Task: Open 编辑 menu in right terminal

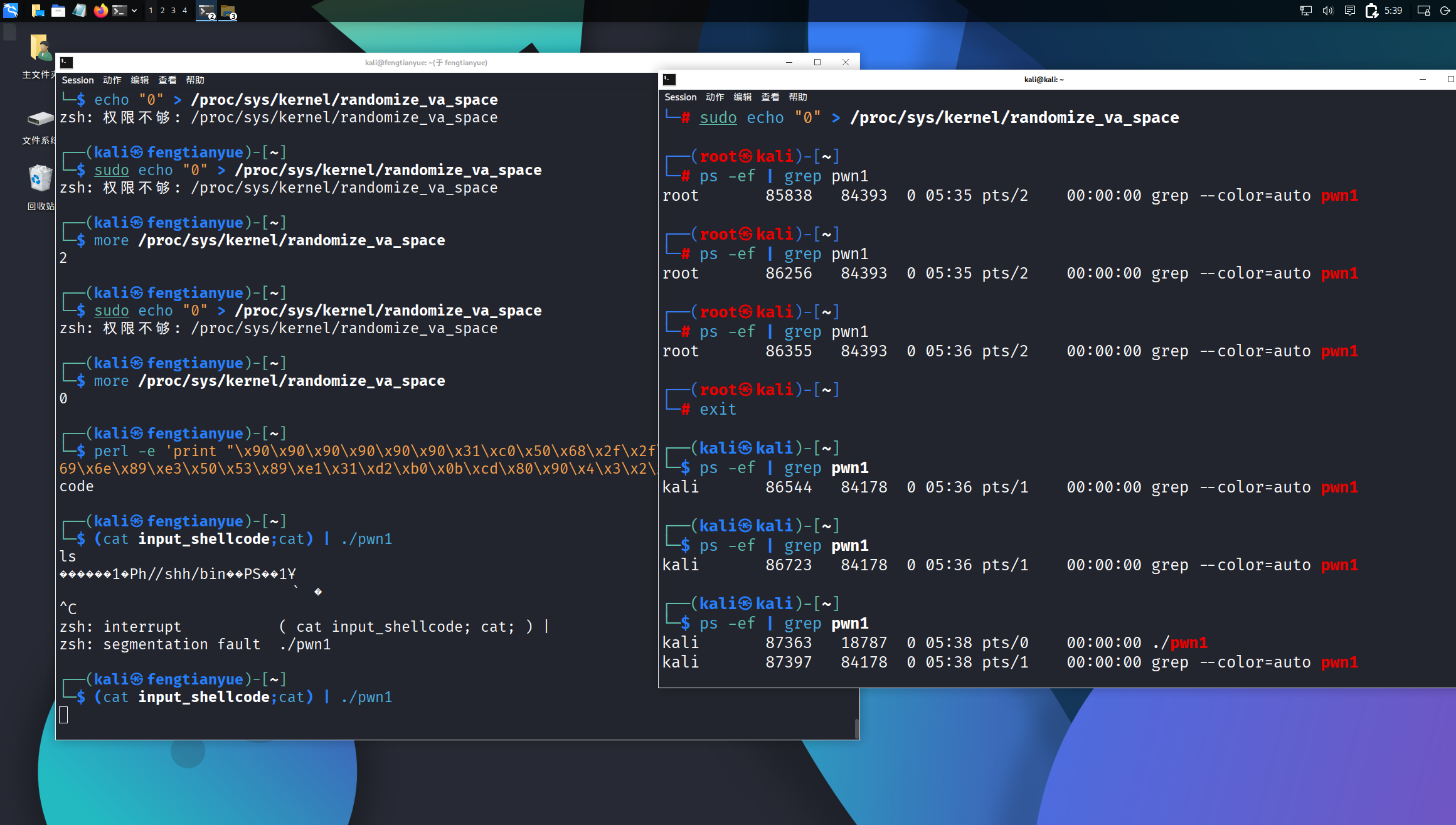Action: (x=742, y=97)
